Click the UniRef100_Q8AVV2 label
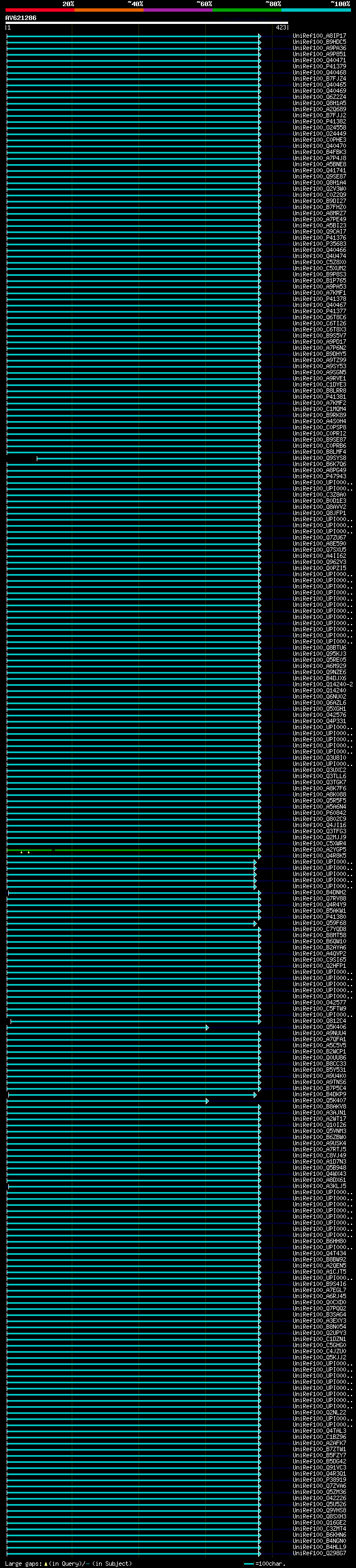This screenshot has width=356, height=1568. click(x=319, y=507)
